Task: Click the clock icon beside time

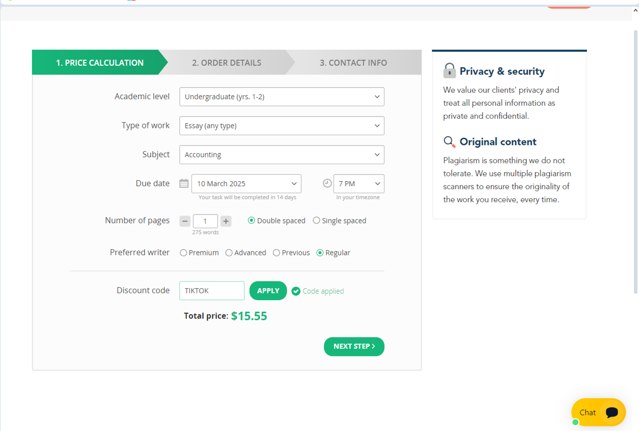Action: [327, 184]
